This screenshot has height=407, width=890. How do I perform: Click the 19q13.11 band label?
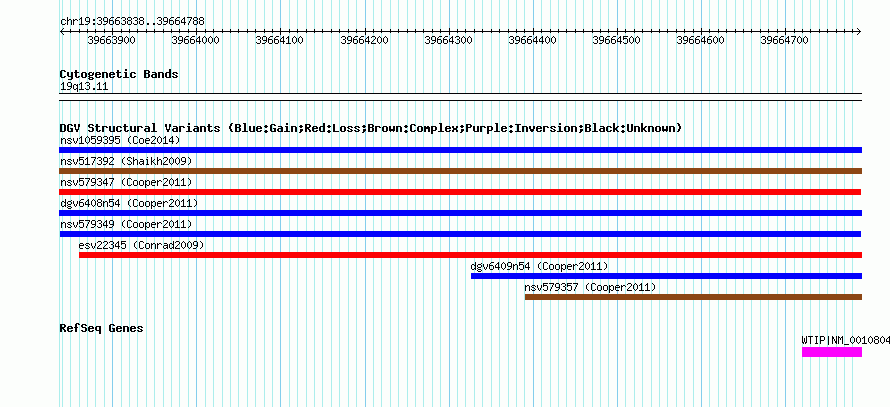84,87
